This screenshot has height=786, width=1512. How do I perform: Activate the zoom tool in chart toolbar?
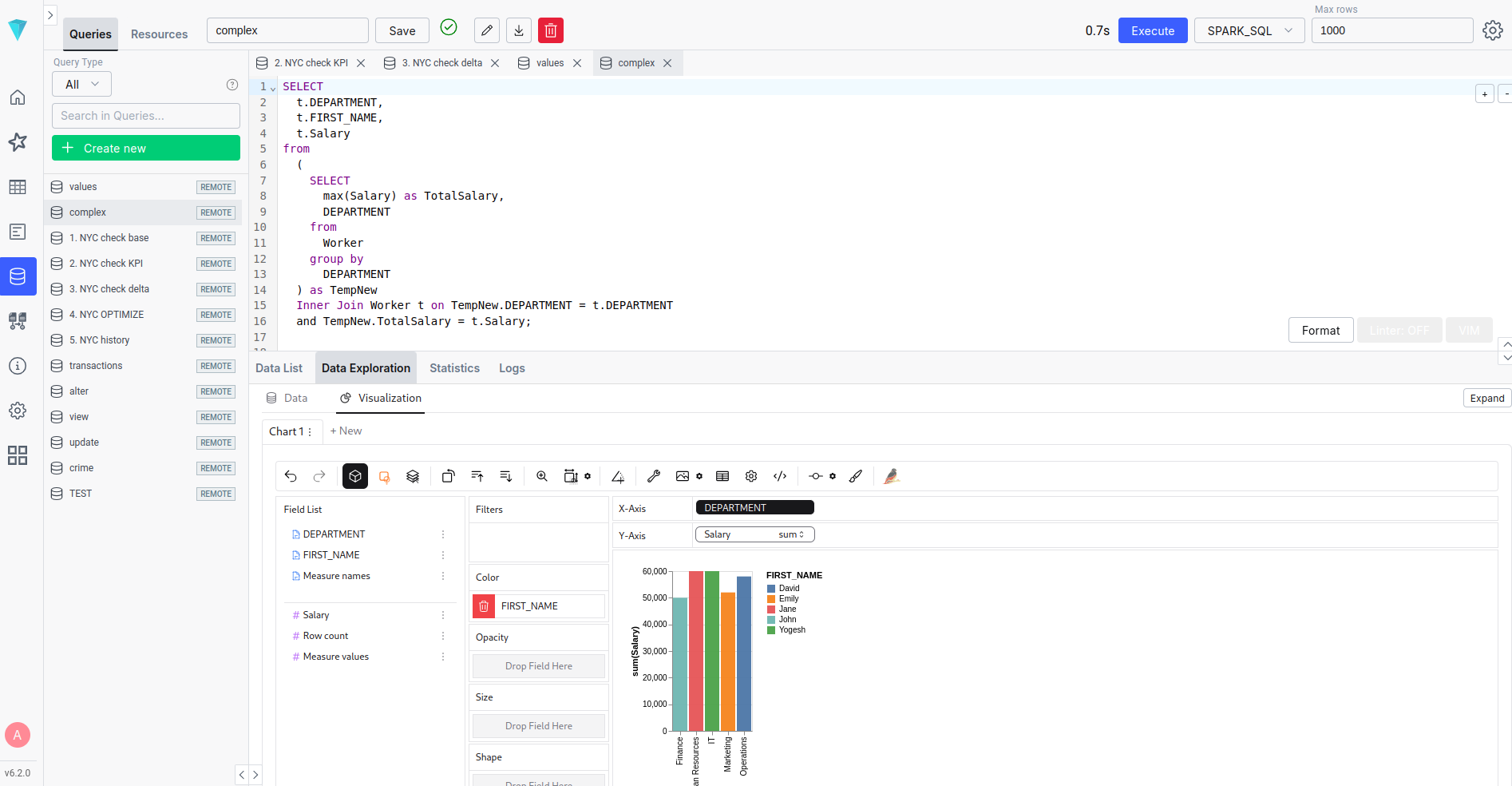[541, 476]
